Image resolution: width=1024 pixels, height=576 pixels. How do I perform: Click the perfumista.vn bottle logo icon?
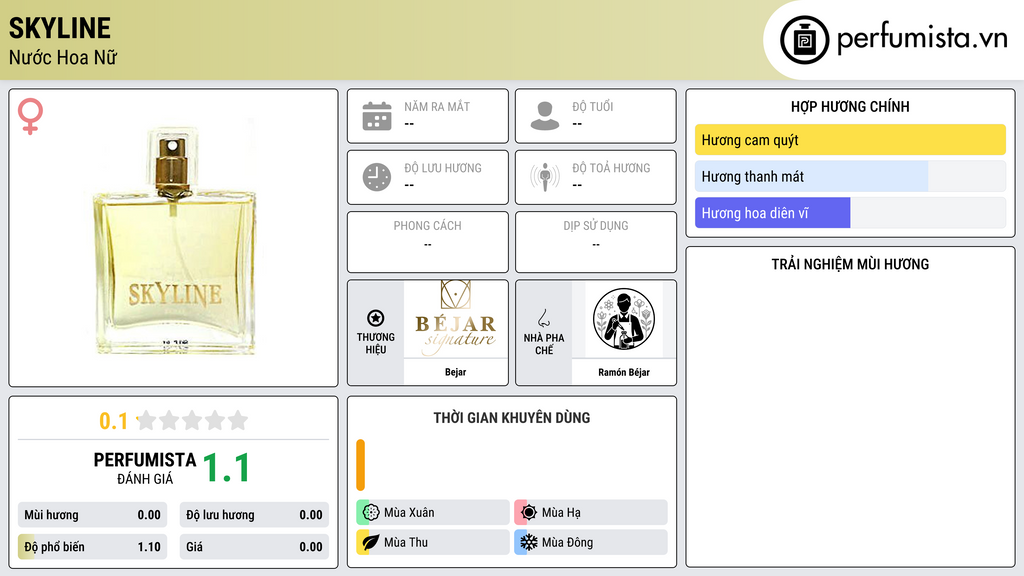pos(805,40)
